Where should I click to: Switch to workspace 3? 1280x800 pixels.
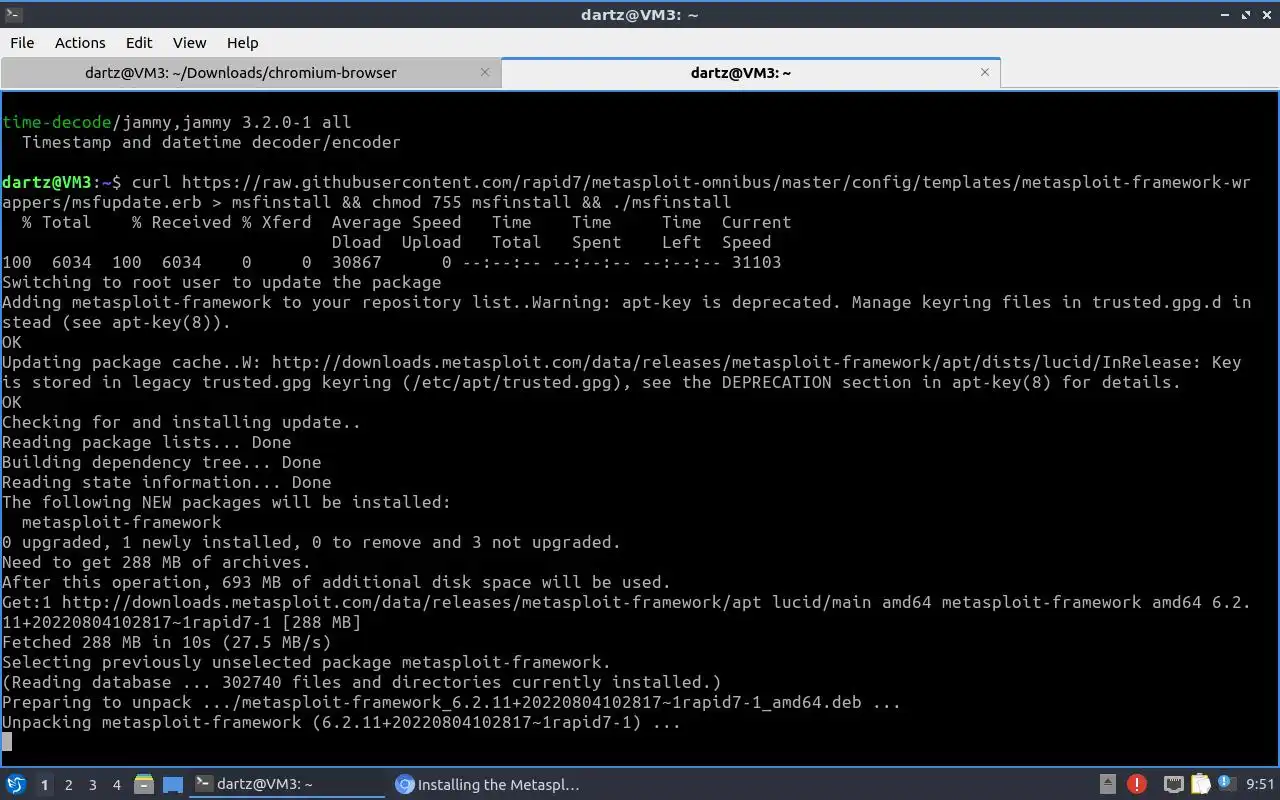click(x=93, y=785)
